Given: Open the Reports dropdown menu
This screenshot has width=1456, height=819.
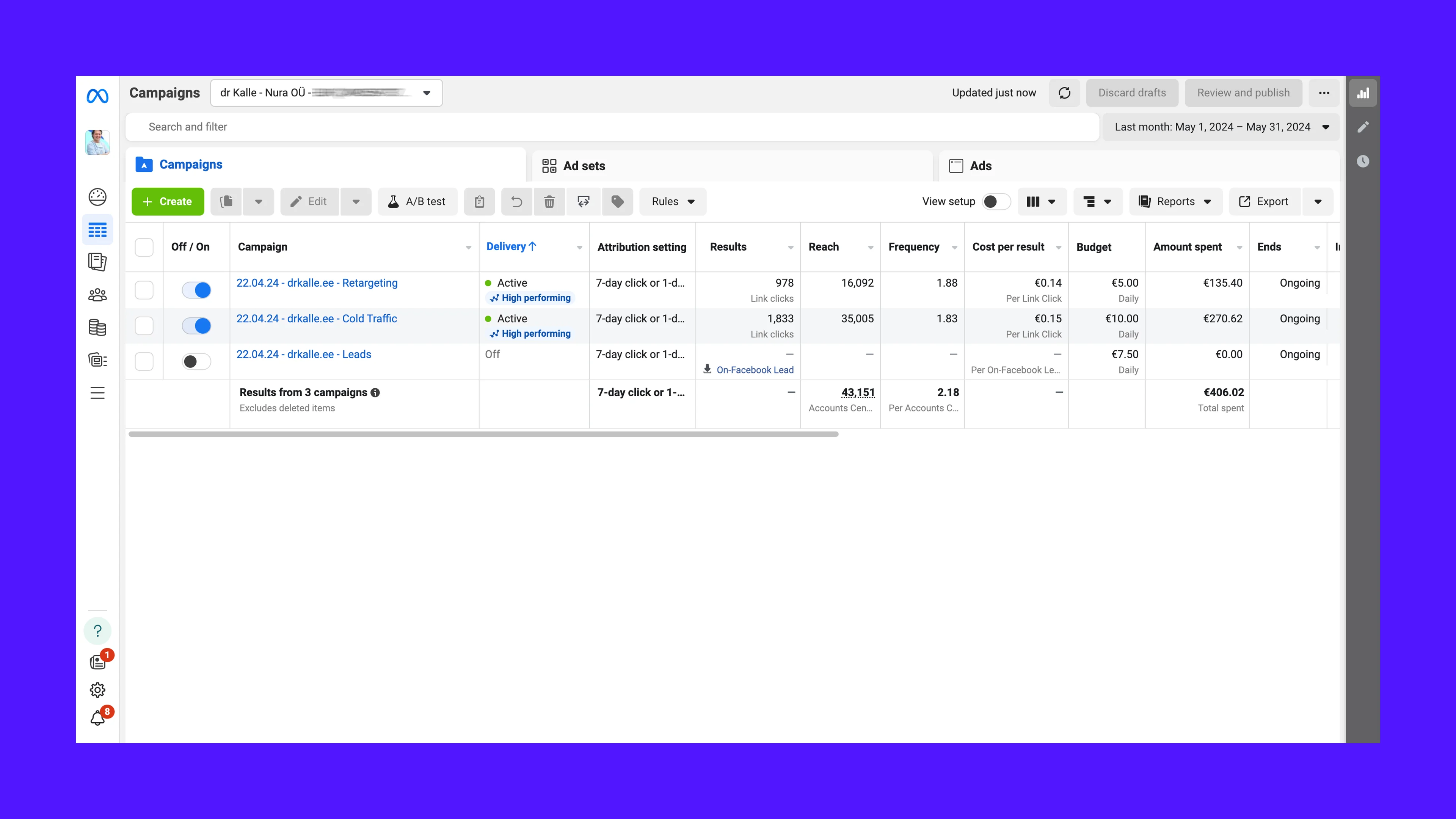Looking at the screenshot, I should (x=1175, y=202).
